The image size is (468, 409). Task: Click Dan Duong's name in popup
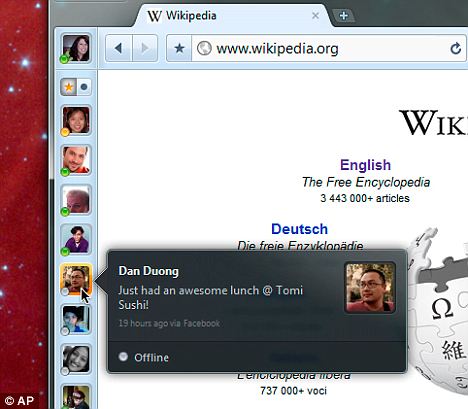pyautogui.click(x=149, y=271)
